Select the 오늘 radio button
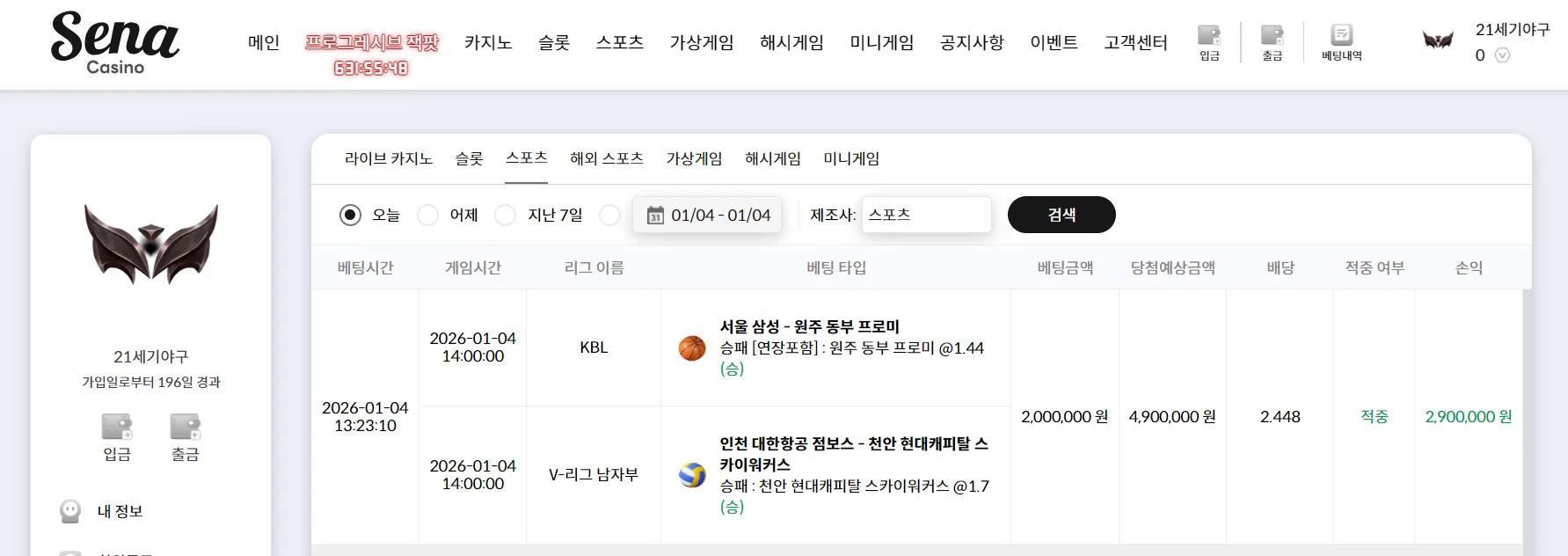Image resolution: width=1568 pixels, height=556 pixels. [x=350, y=215]
